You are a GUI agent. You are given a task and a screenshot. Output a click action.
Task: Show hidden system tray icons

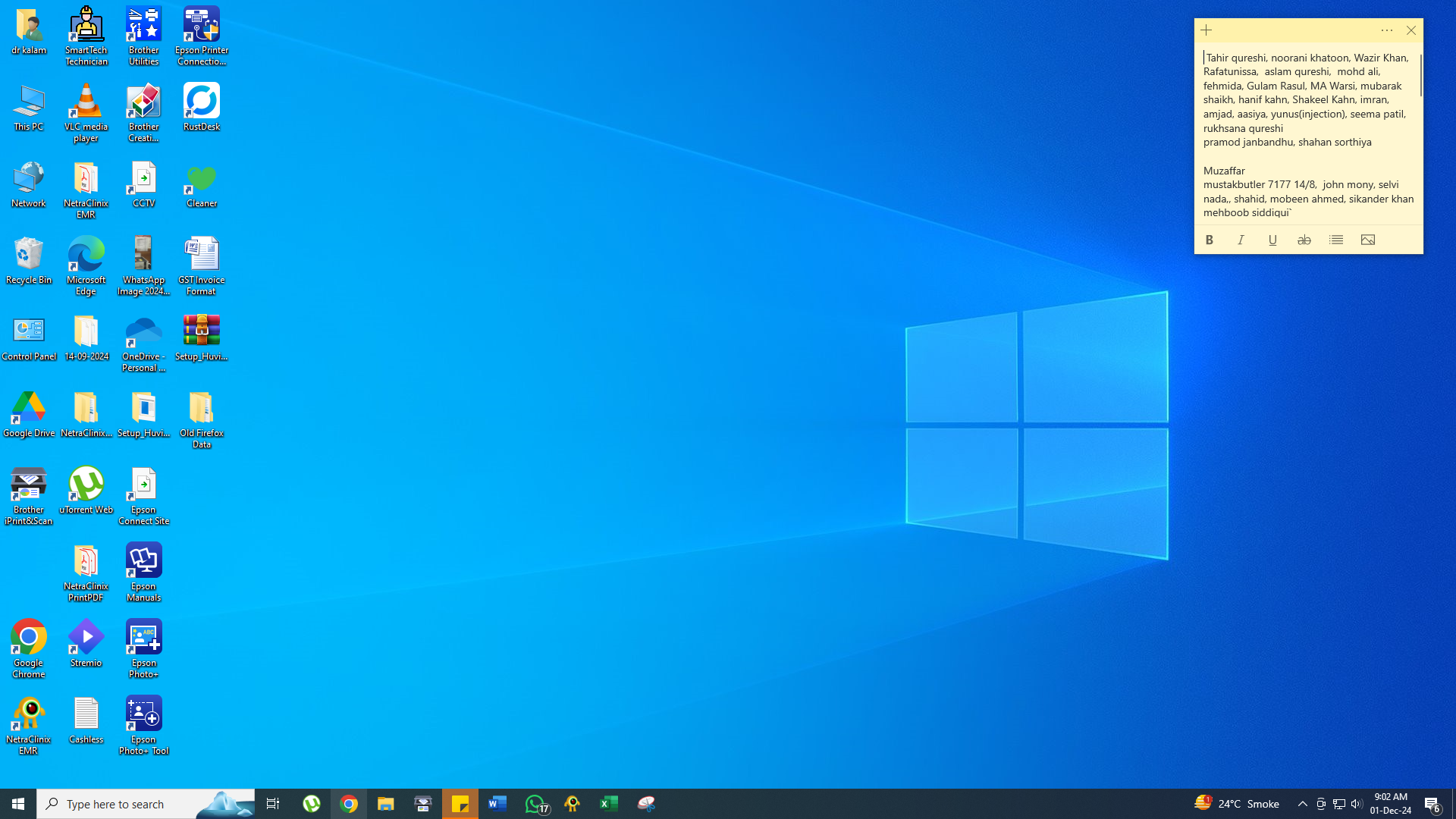click(1303, 804)
